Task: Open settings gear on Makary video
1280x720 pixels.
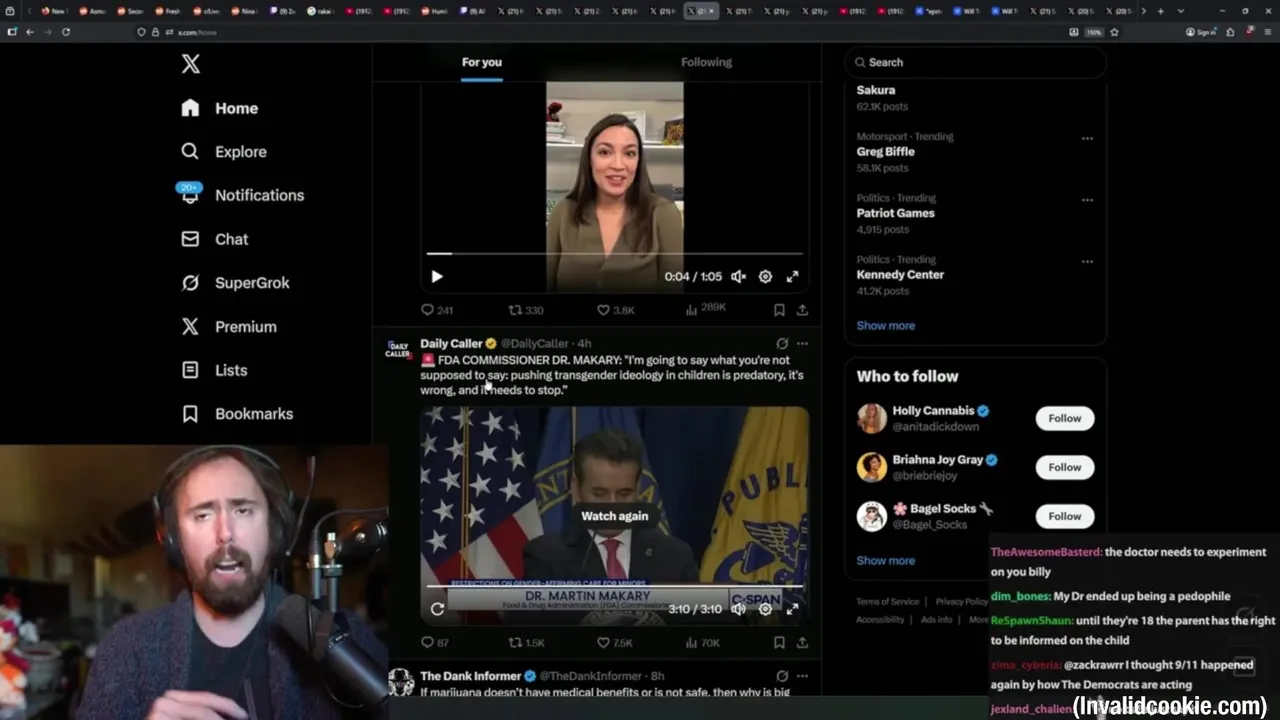Action: click(765, 609)
